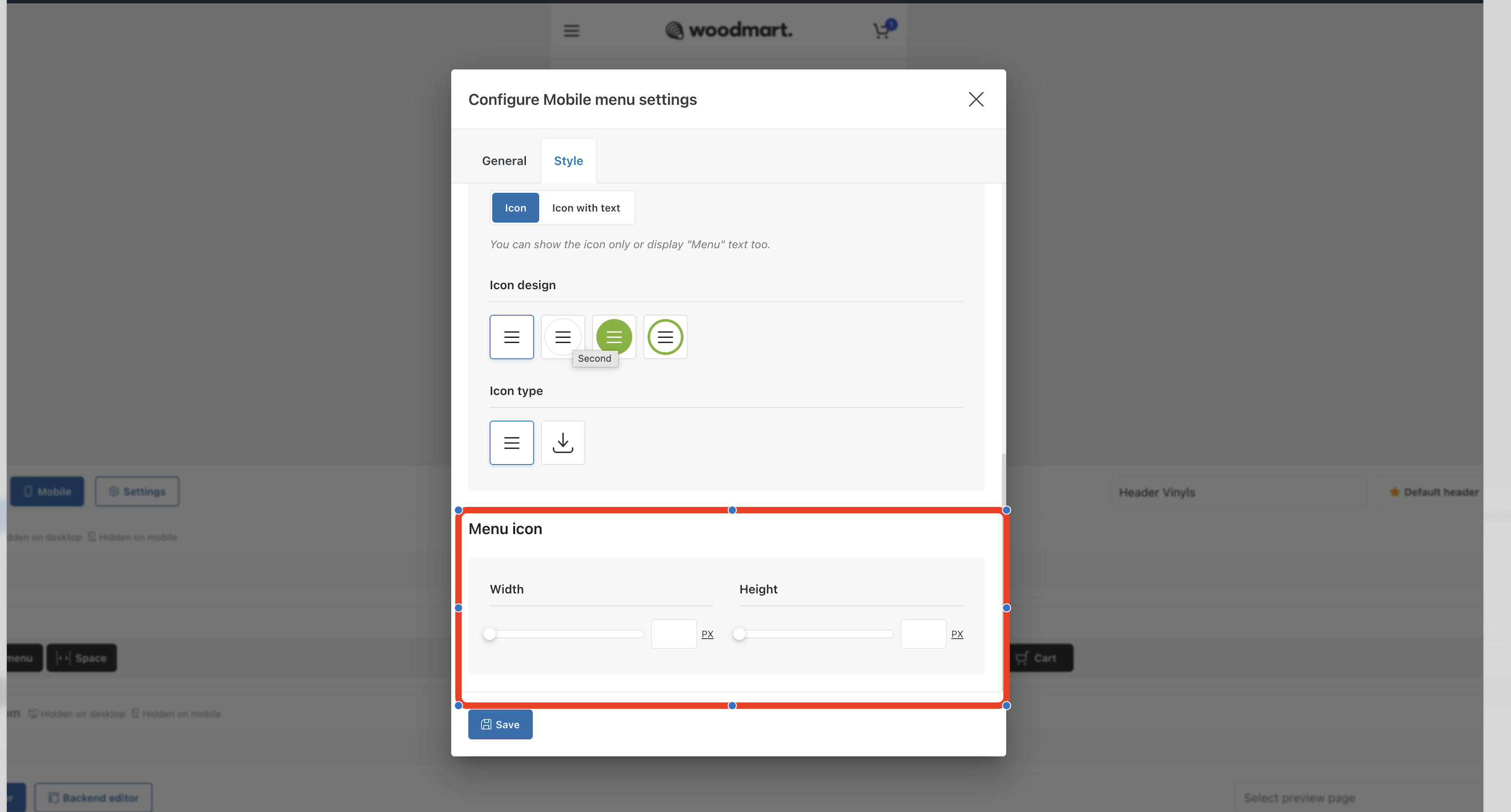
Task: Choose the default hamburger icon type
Action: tap(512, 443)
